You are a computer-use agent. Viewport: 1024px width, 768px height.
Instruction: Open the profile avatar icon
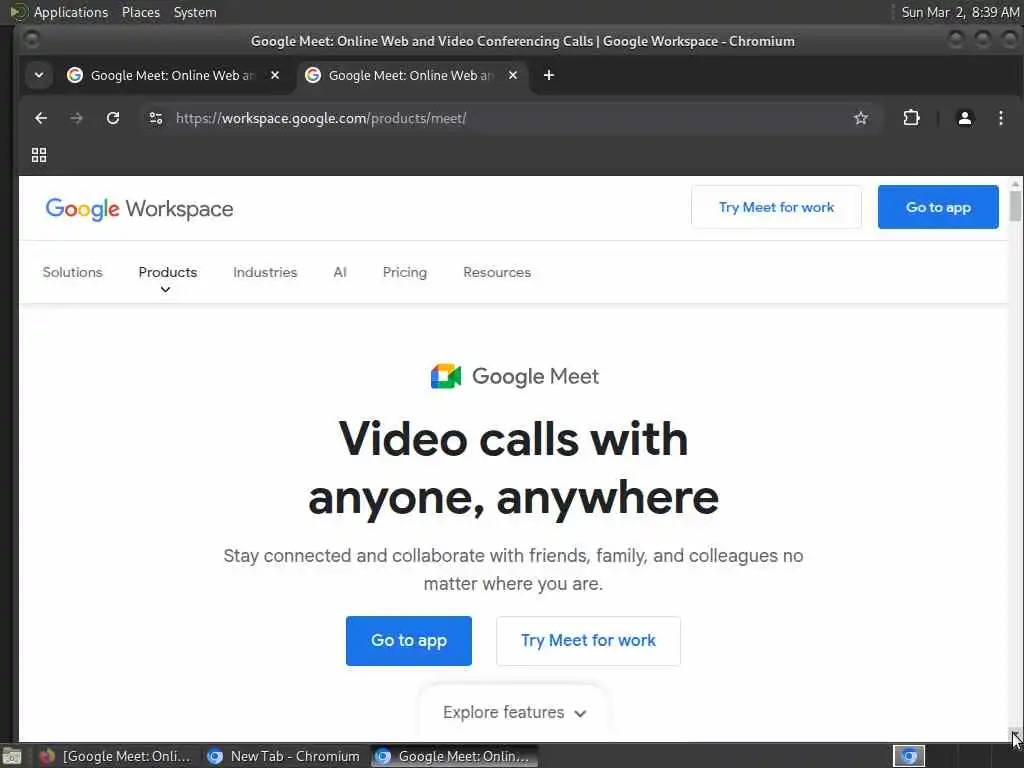(x=965, y=118)
